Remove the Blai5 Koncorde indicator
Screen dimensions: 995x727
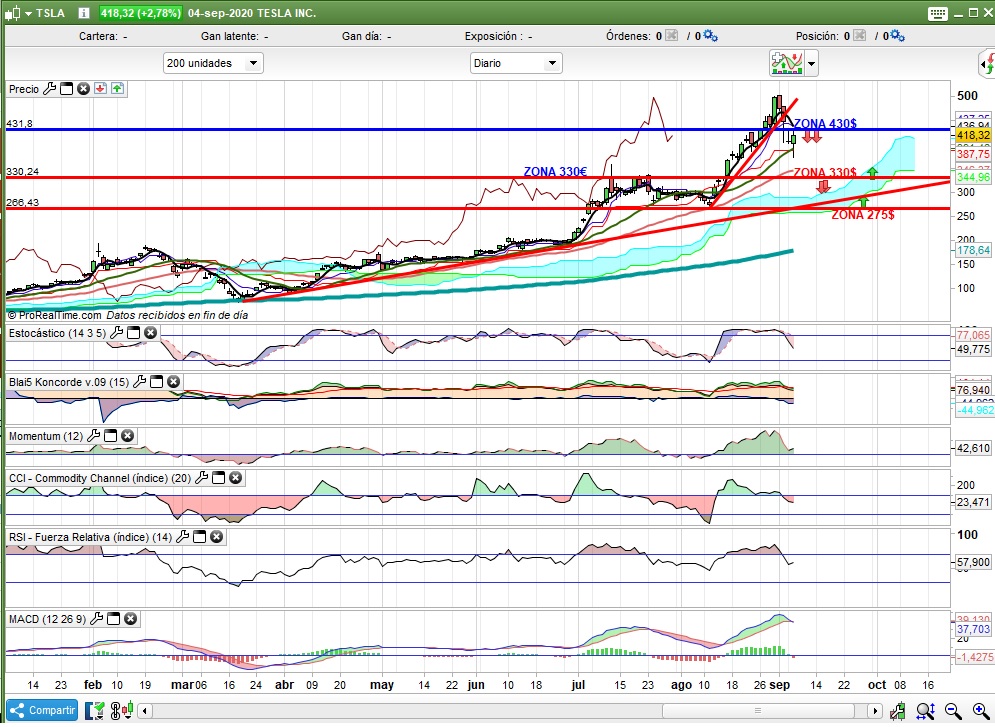pyautogui.click(x=173, y=381)
